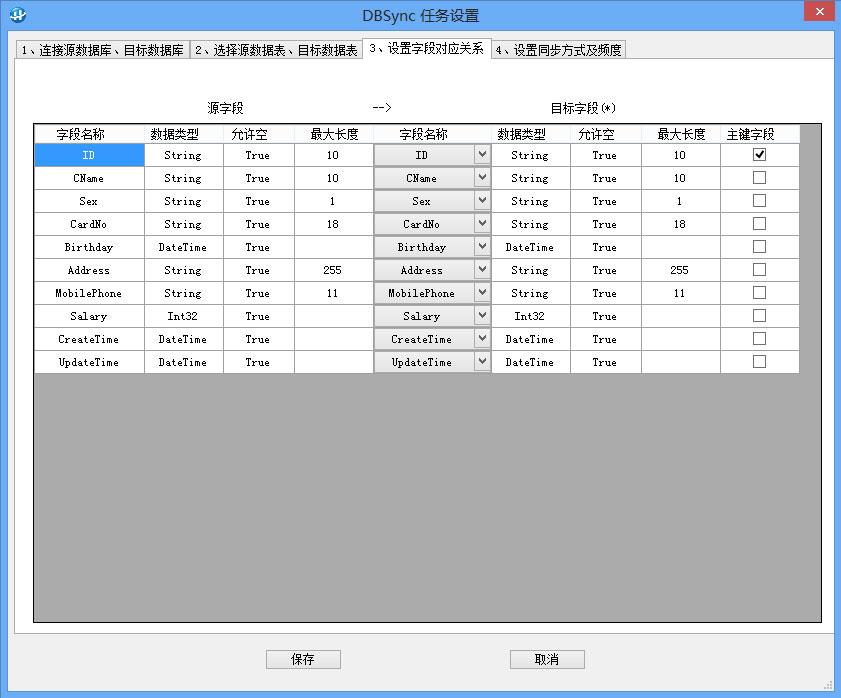Select source field cell Salary

pyautogui.click(x=89, y=317)
